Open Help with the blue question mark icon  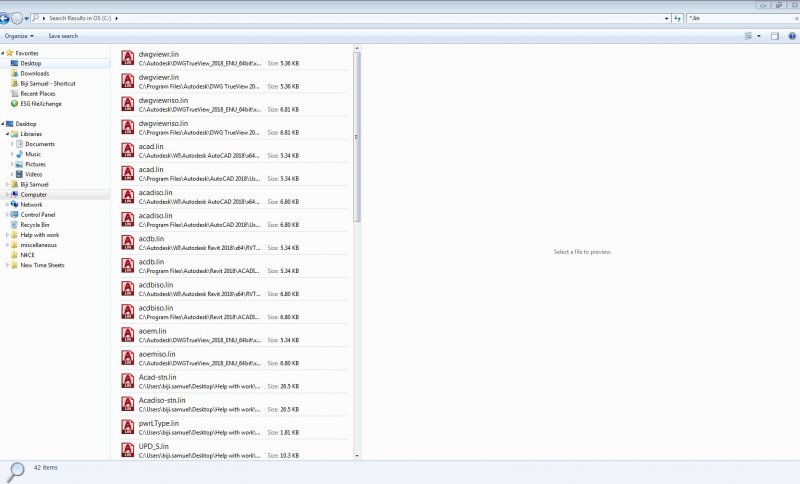click(x=792, y=36)
